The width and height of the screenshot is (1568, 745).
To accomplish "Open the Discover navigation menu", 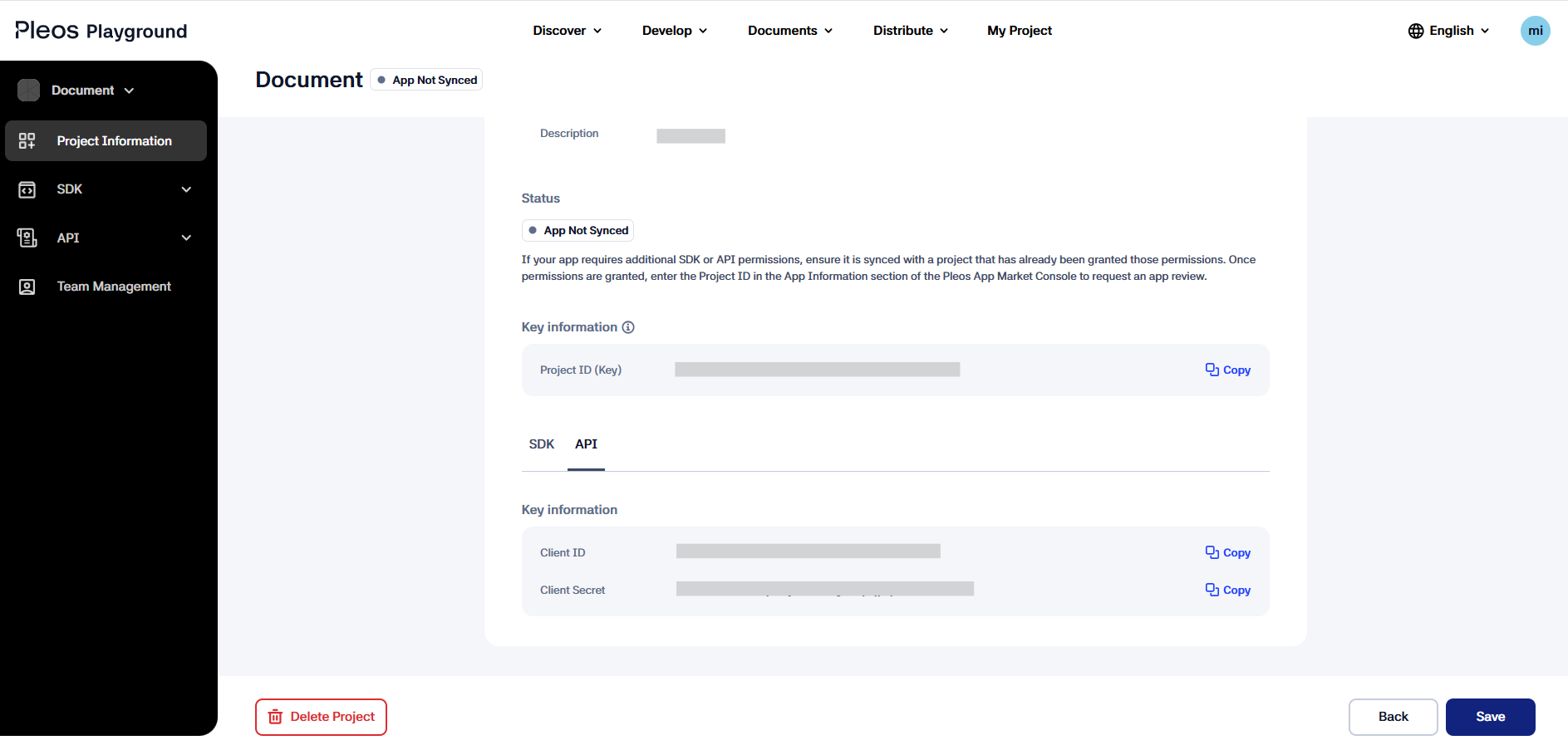I will (x=567, y=31).
